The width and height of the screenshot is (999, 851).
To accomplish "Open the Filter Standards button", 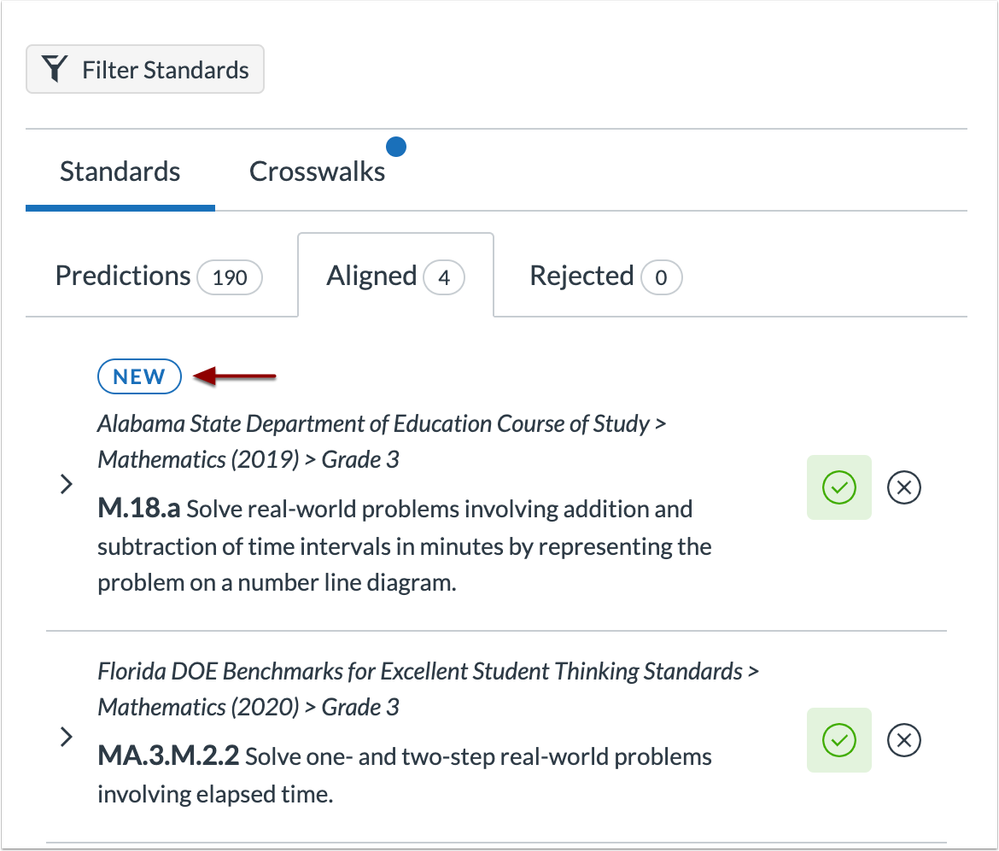I will [x=145, y=69].
